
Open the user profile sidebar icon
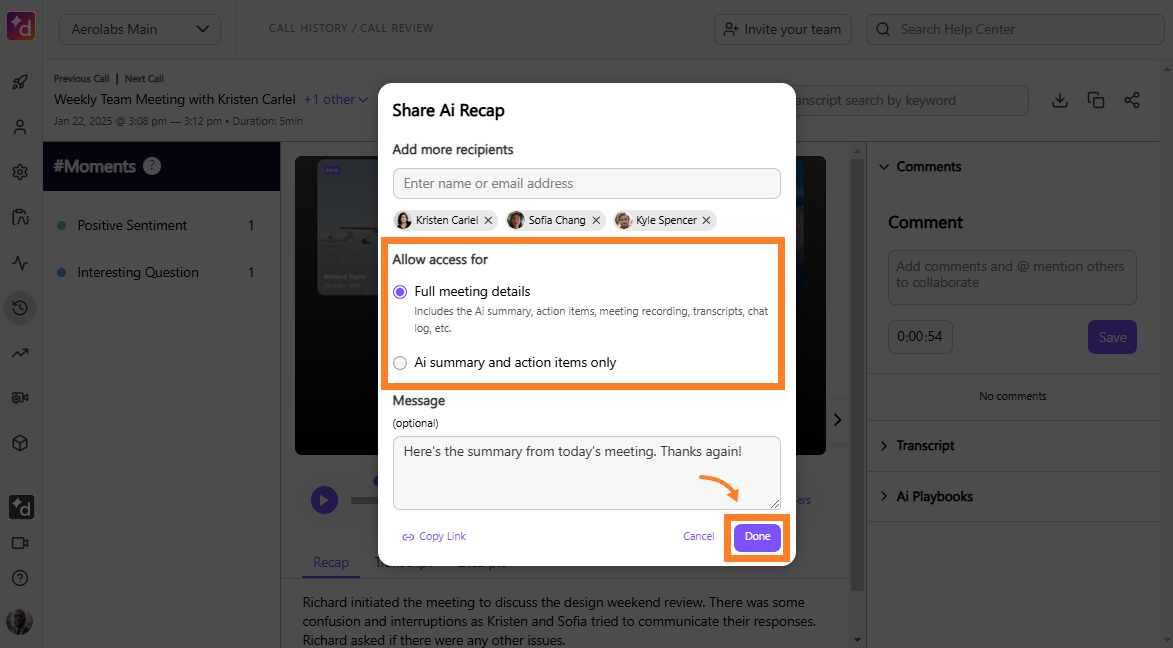tap(20, 127)
